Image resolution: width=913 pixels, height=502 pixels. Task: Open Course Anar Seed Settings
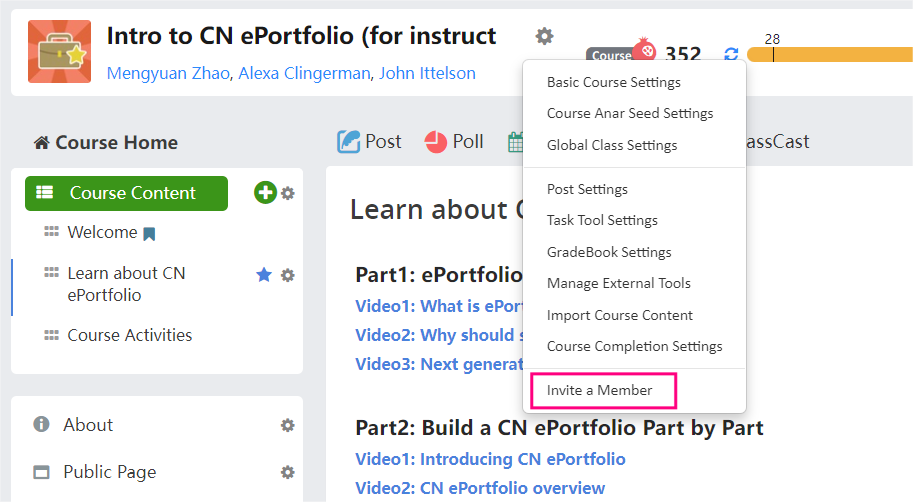(630, 113)
